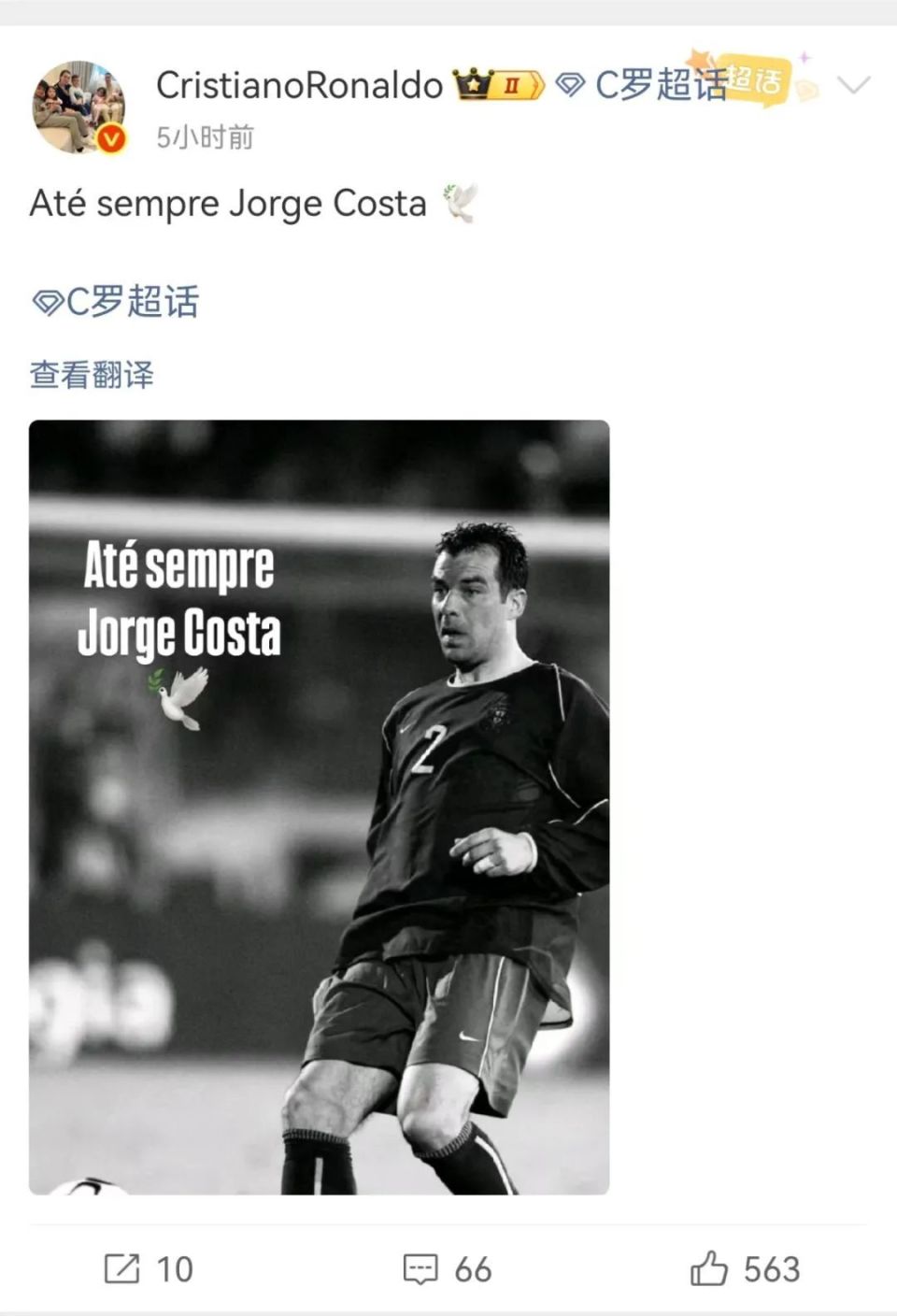Open the C罗超话 topic link under the post
897x1316 pixels.
(x=132, y=302)
